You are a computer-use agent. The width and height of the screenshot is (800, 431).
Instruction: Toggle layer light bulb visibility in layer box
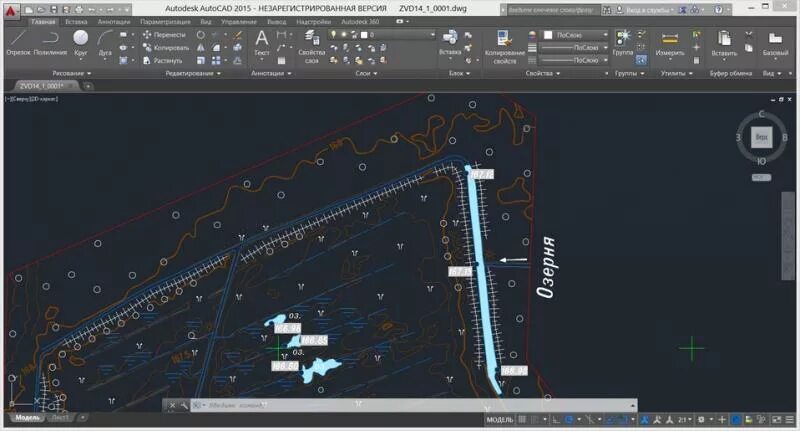pos(334,34)
